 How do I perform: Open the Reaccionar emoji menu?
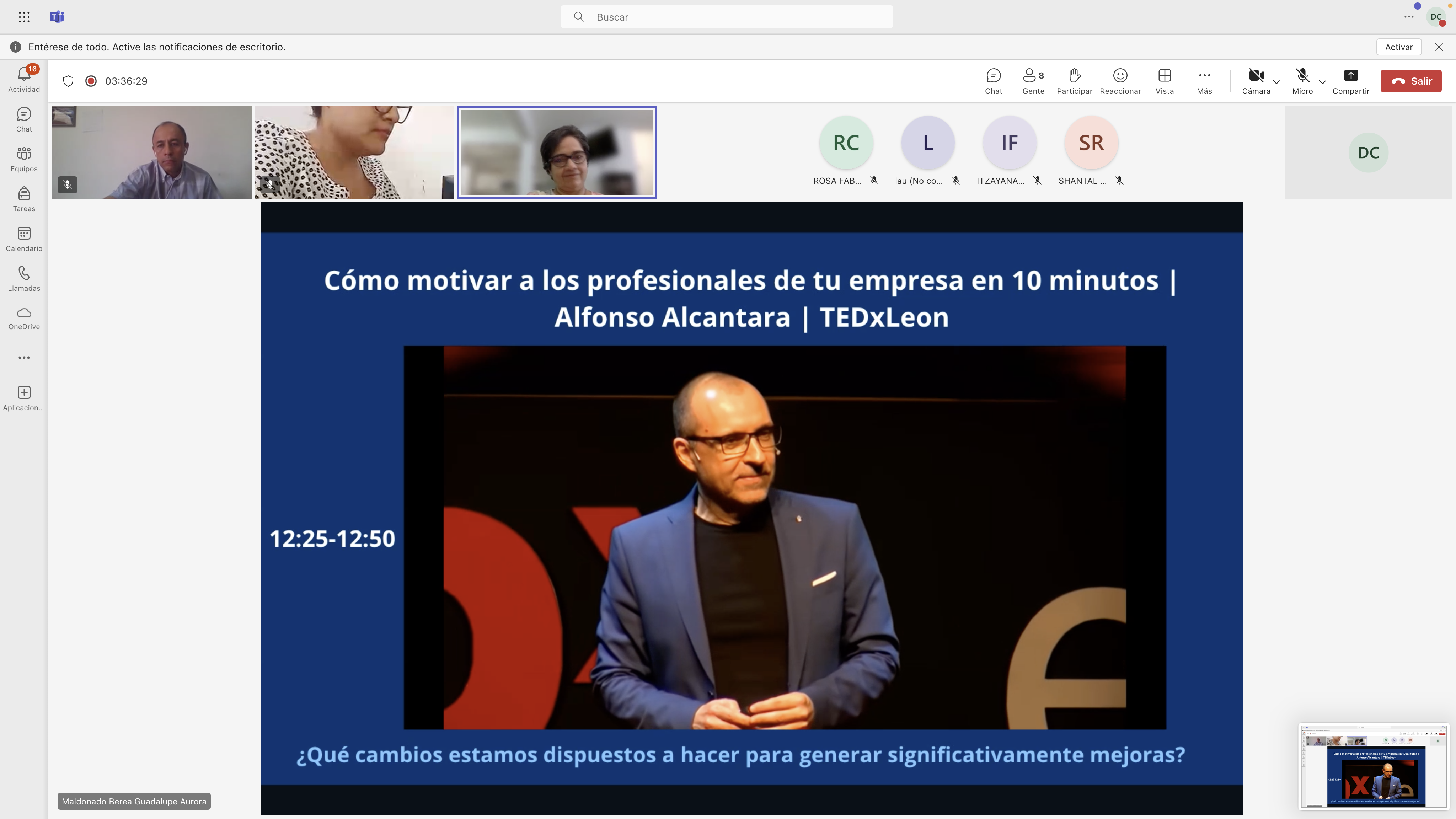[x=1120, y=81]
